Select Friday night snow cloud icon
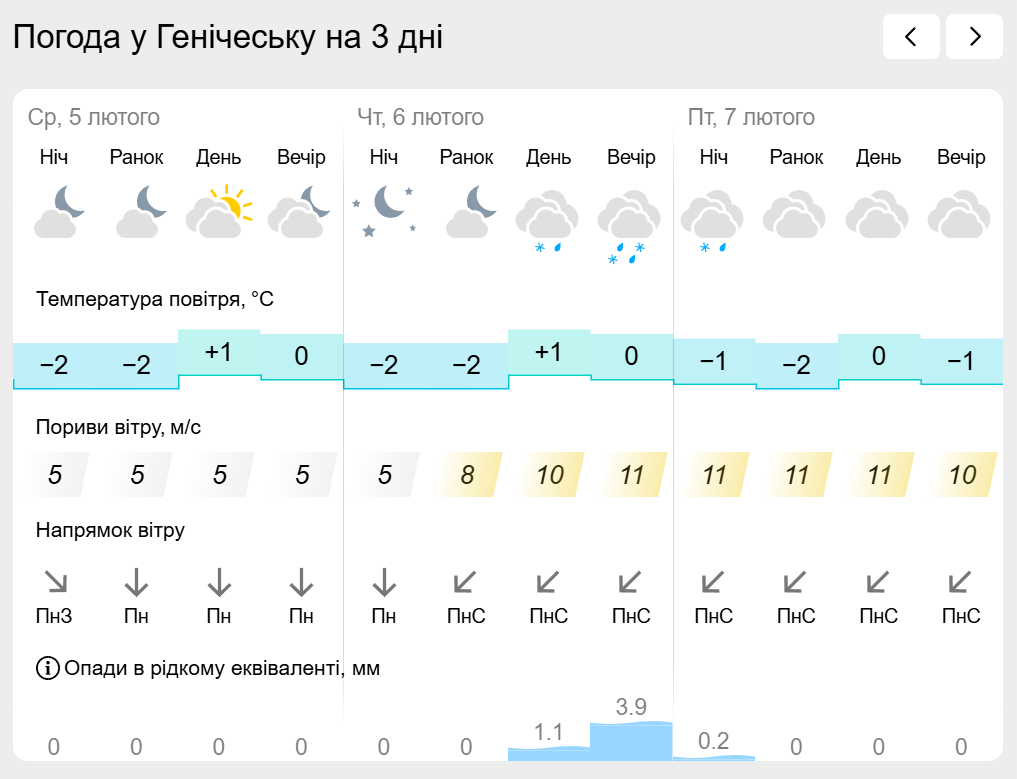Screen dimensions: 1017x779 pyautogui.click(x=713, y=221)
